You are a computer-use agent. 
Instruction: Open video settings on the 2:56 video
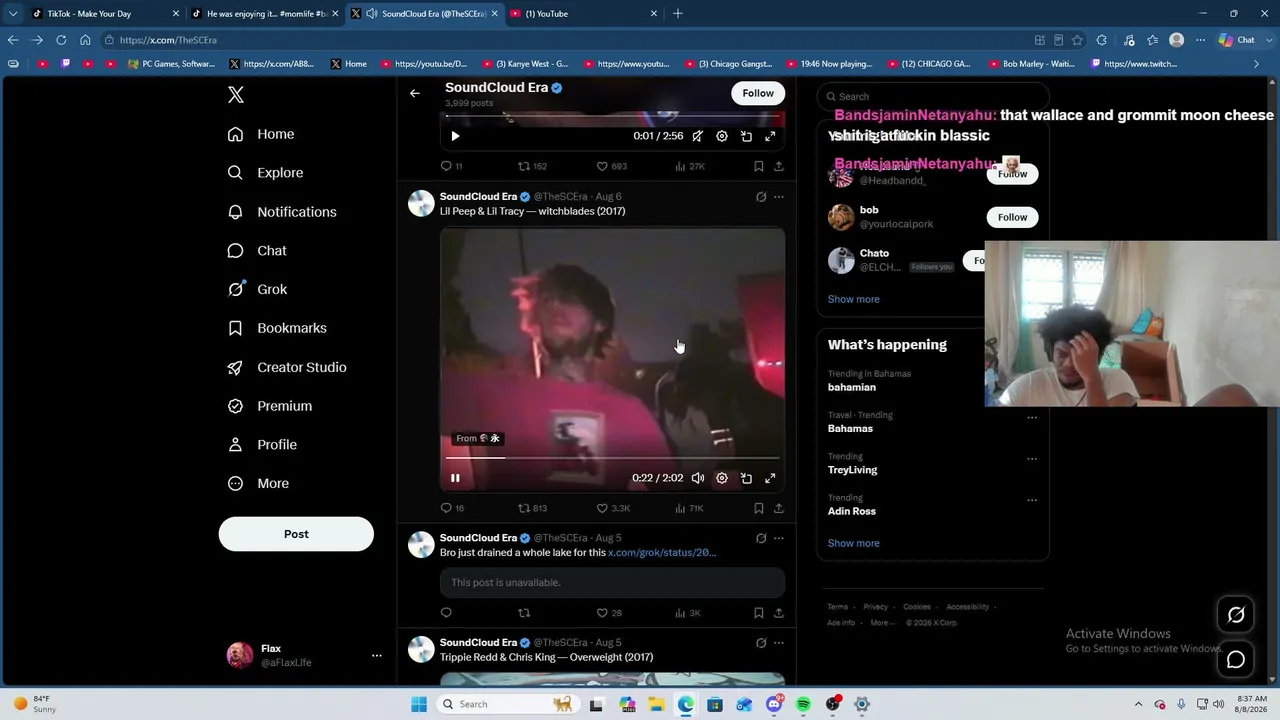click(722, 136)
